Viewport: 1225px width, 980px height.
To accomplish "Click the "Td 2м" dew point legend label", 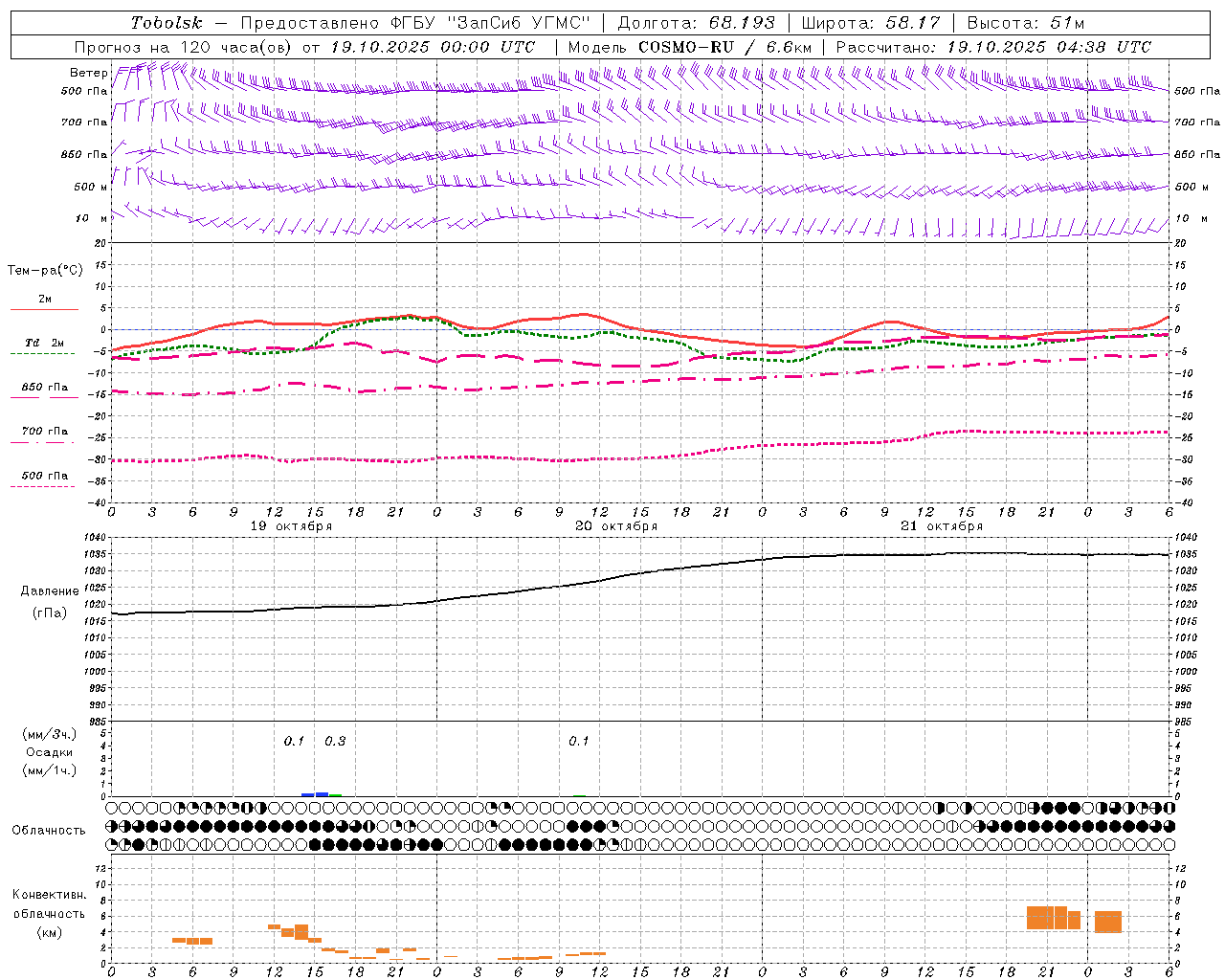I will point(45,343).
